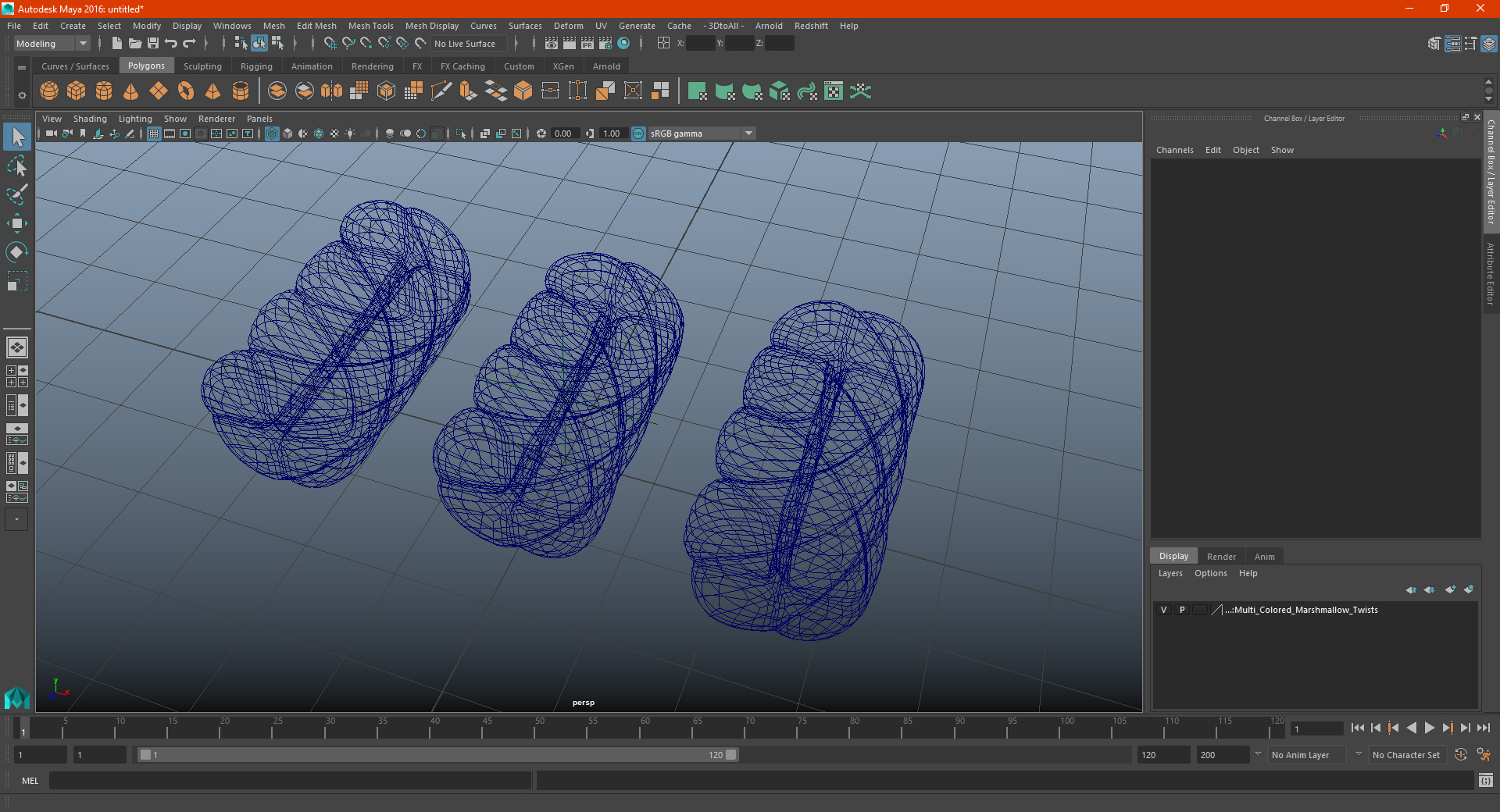Create a polygon cylinder from shelf
The width and height of the screenshot is (1500, 812).
point(104,91)
